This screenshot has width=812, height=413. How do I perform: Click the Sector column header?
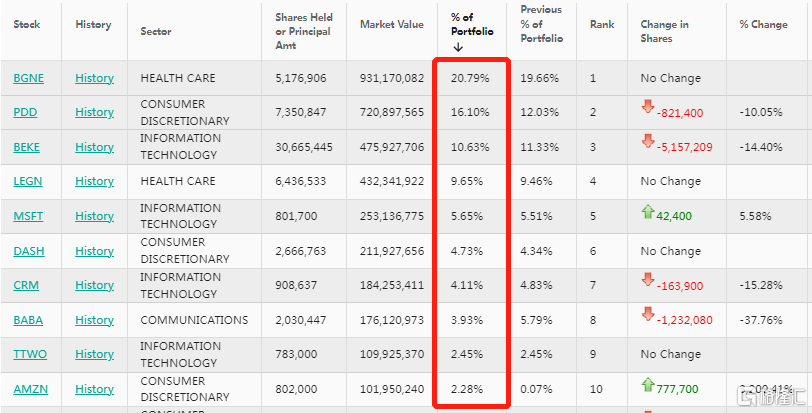point(155,31)
